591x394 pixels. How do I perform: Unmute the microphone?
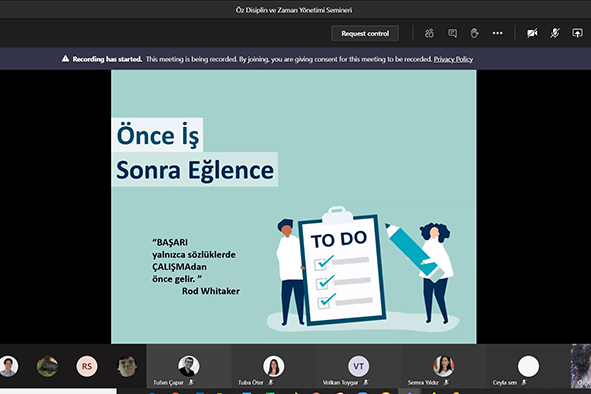(x=554, y=34)
